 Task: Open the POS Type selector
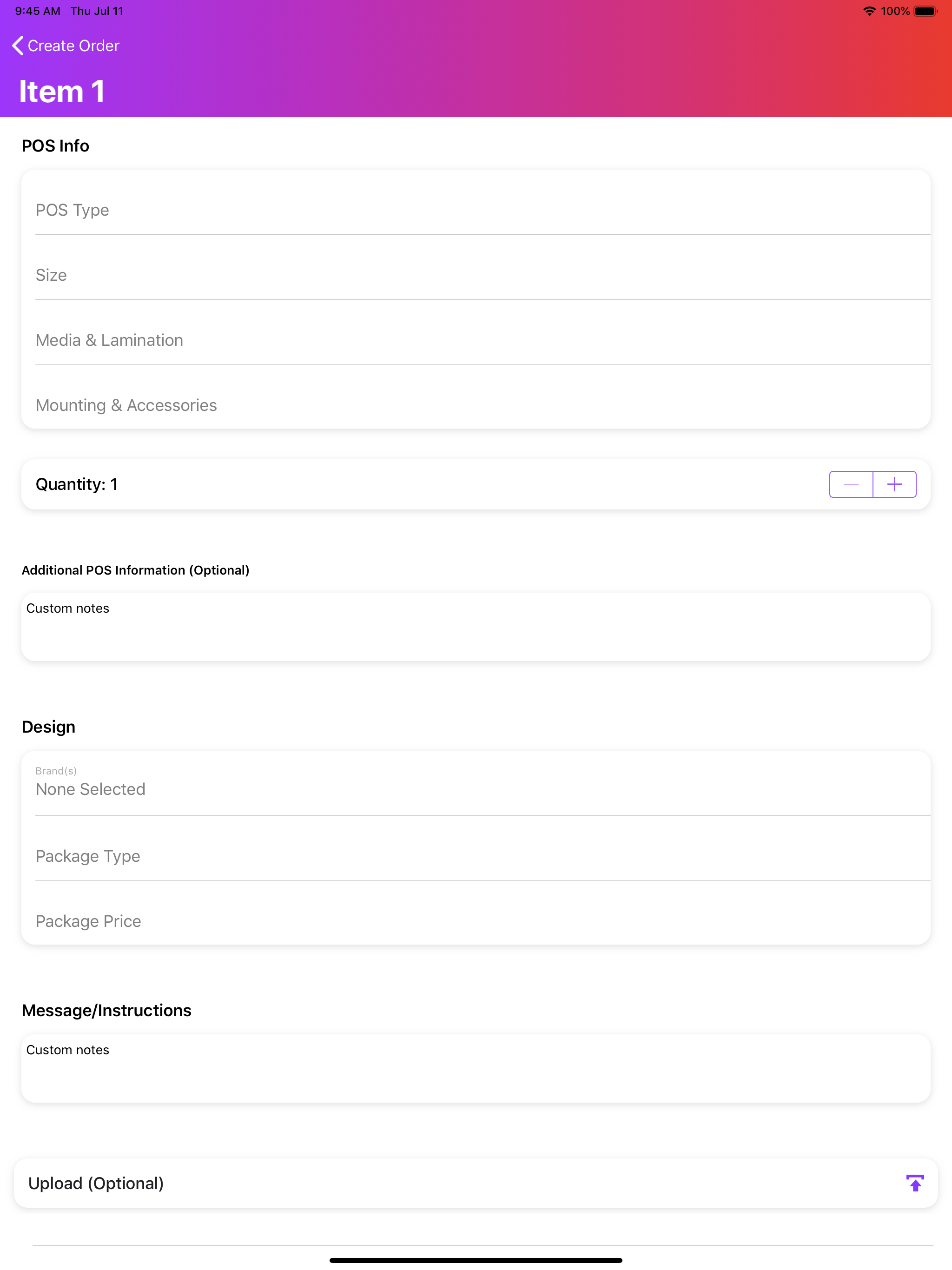(483, 210)
